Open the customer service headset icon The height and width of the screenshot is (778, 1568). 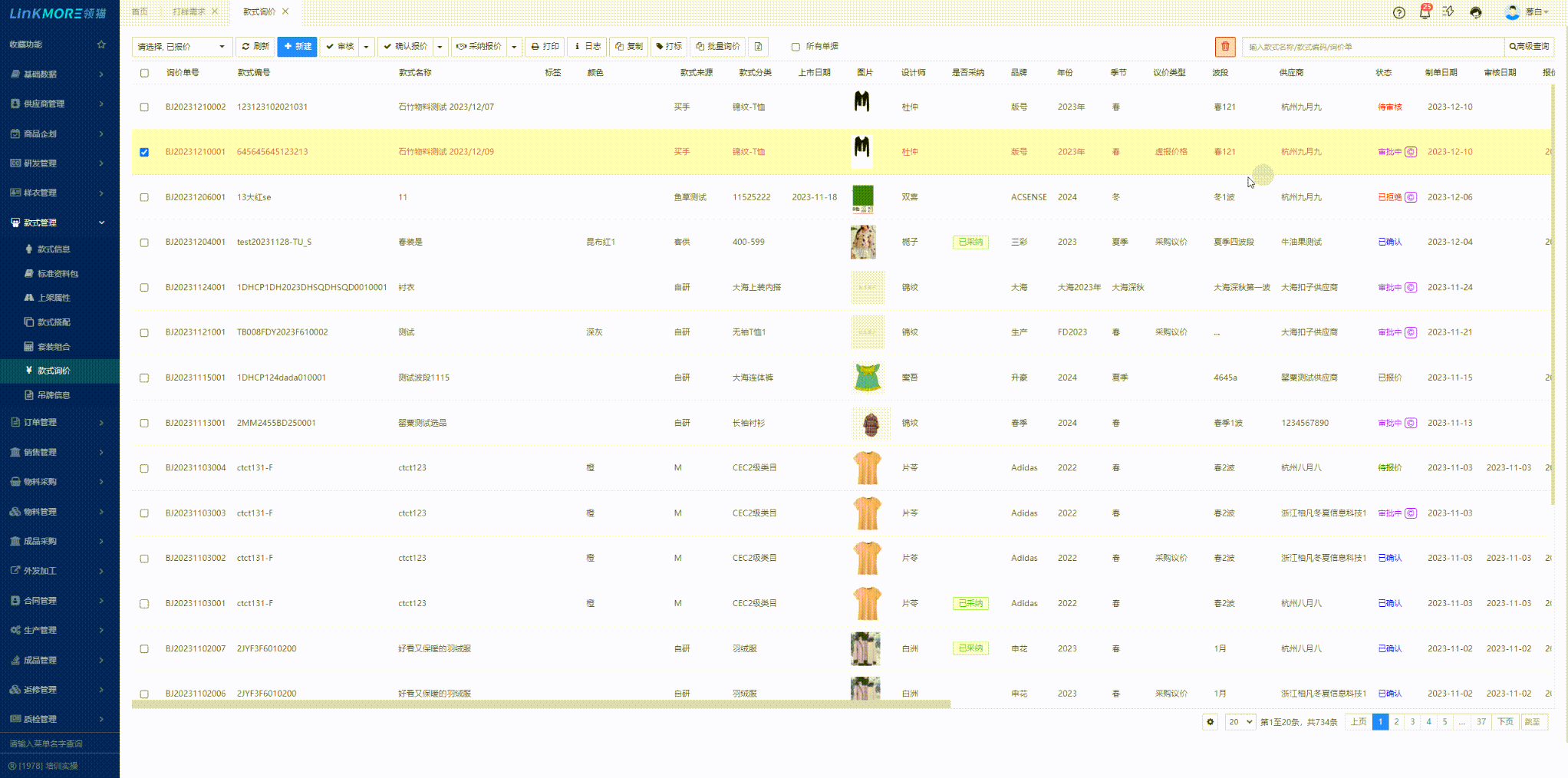1476,12
